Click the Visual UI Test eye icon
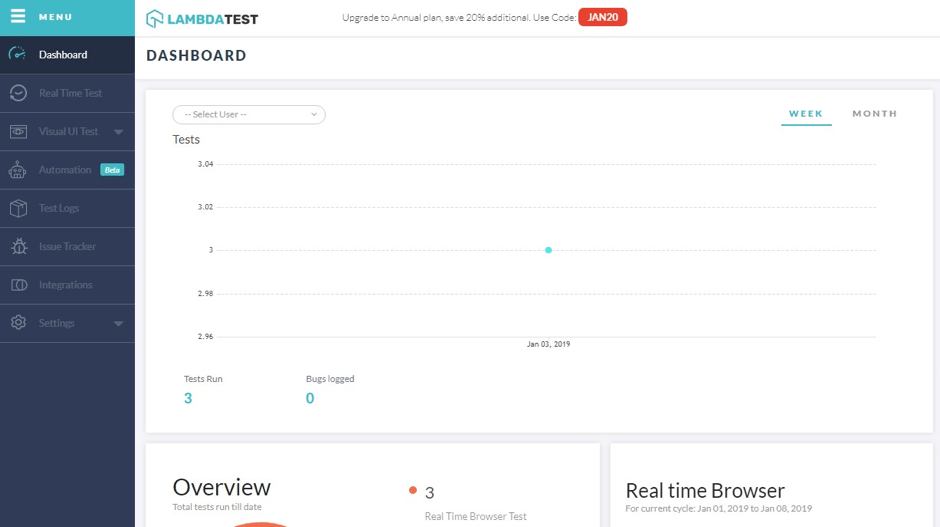 [18, 131]
